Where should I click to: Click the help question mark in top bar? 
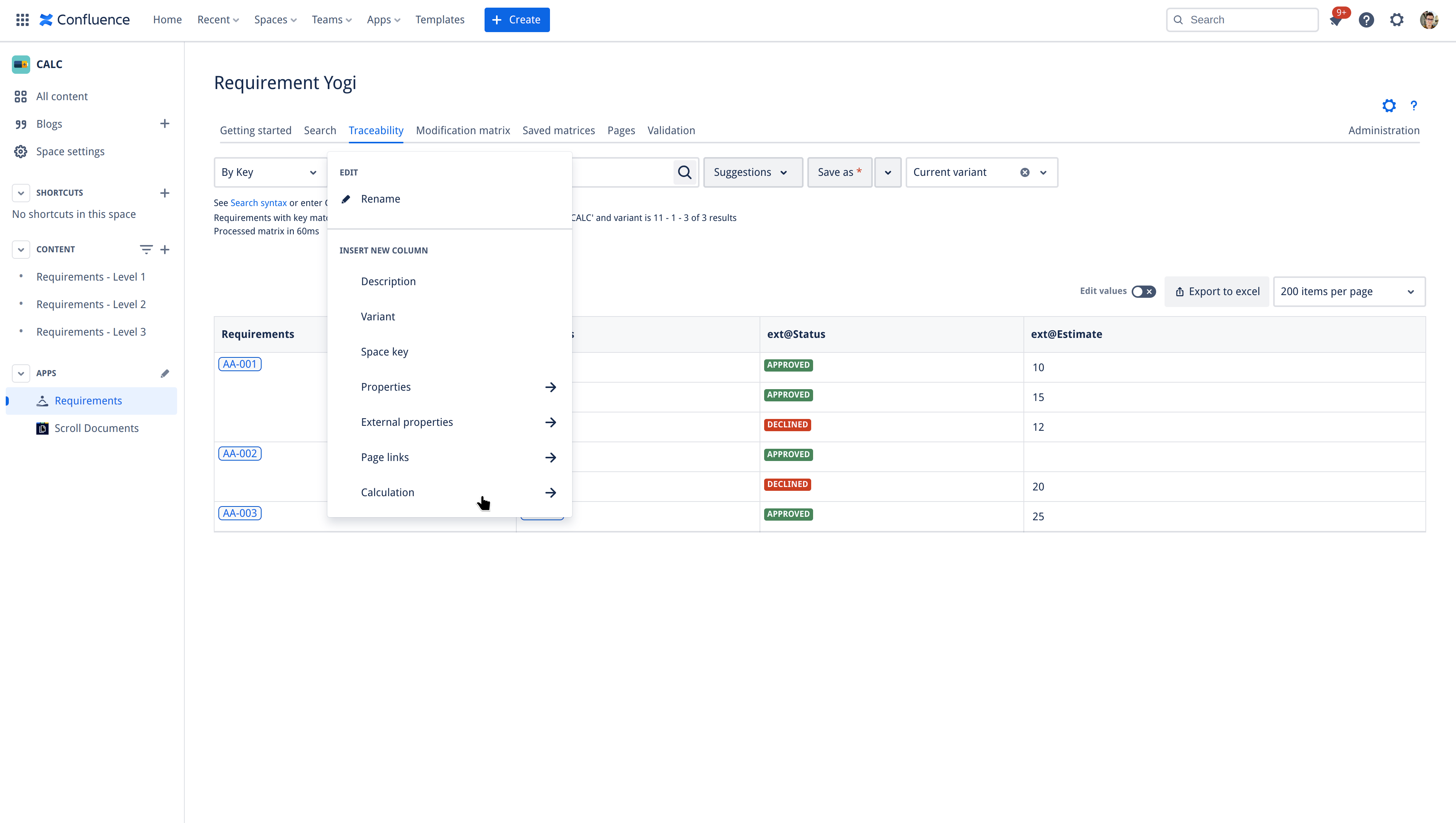[x=1366, y=20]
